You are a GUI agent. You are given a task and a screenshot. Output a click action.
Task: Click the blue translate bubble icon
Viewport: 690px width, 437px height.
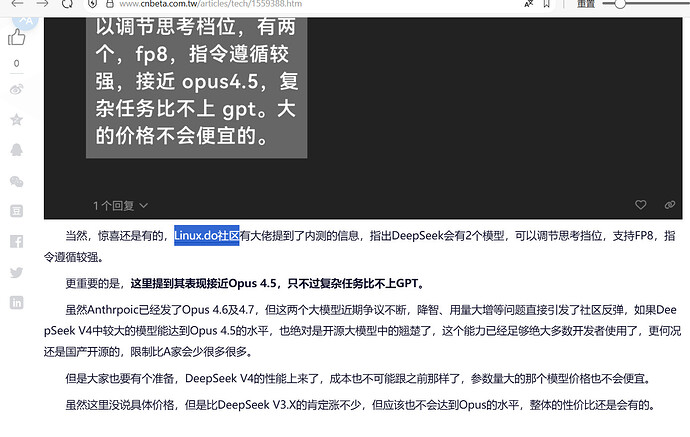25,20
